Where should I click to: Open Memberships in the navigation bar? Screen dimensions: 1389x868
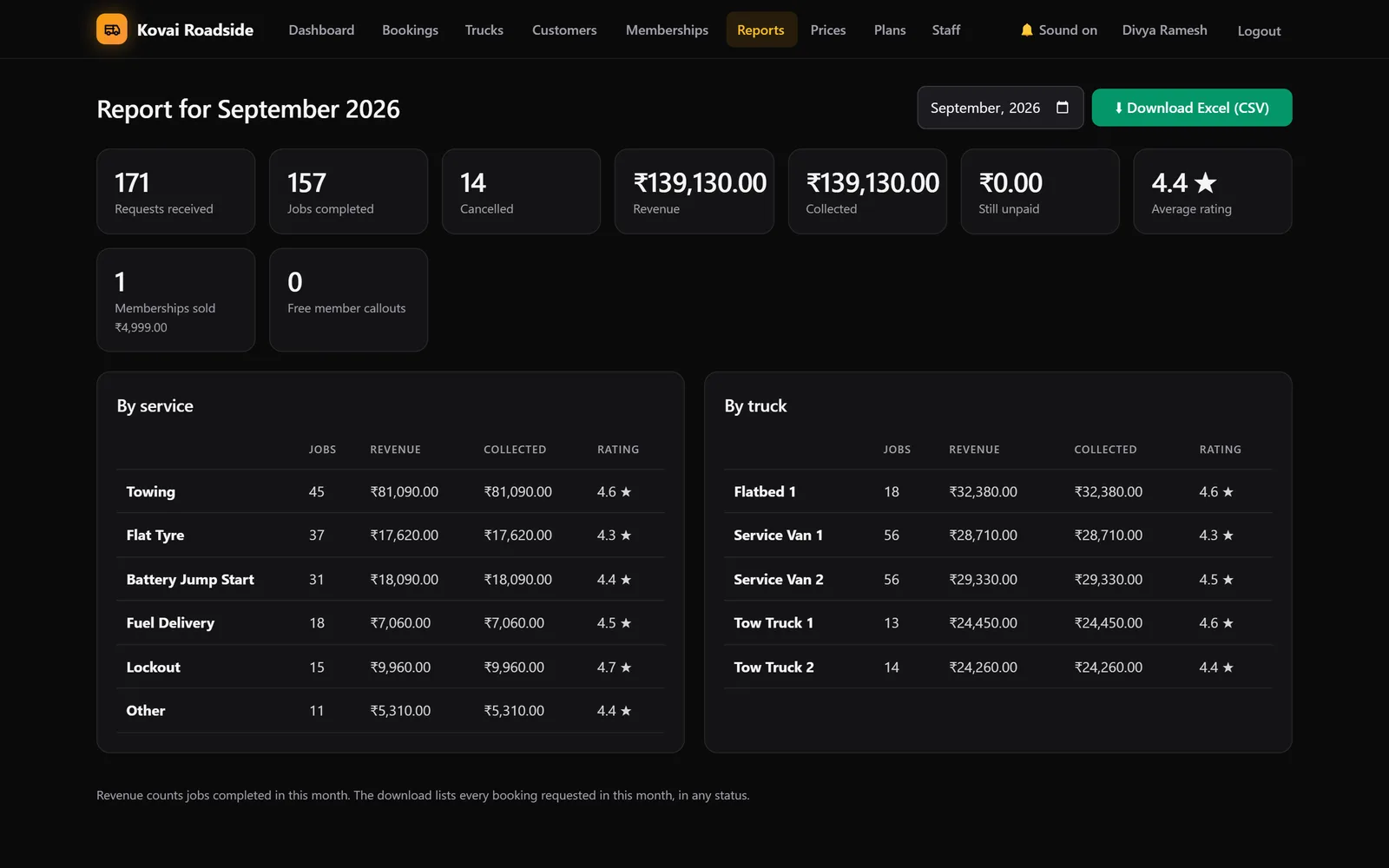tap(667, 30)
